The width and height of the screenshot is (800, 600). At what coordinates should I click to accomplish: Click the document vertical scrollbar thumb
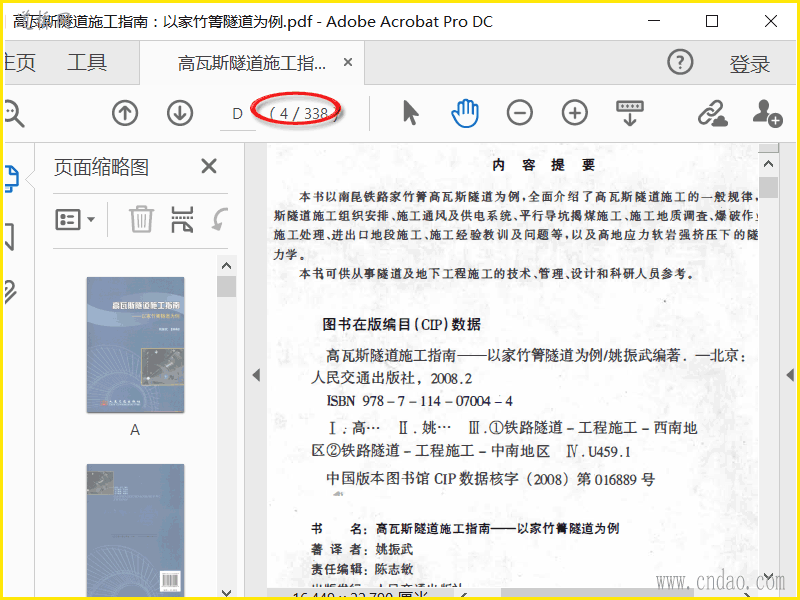tap(768, 187)
